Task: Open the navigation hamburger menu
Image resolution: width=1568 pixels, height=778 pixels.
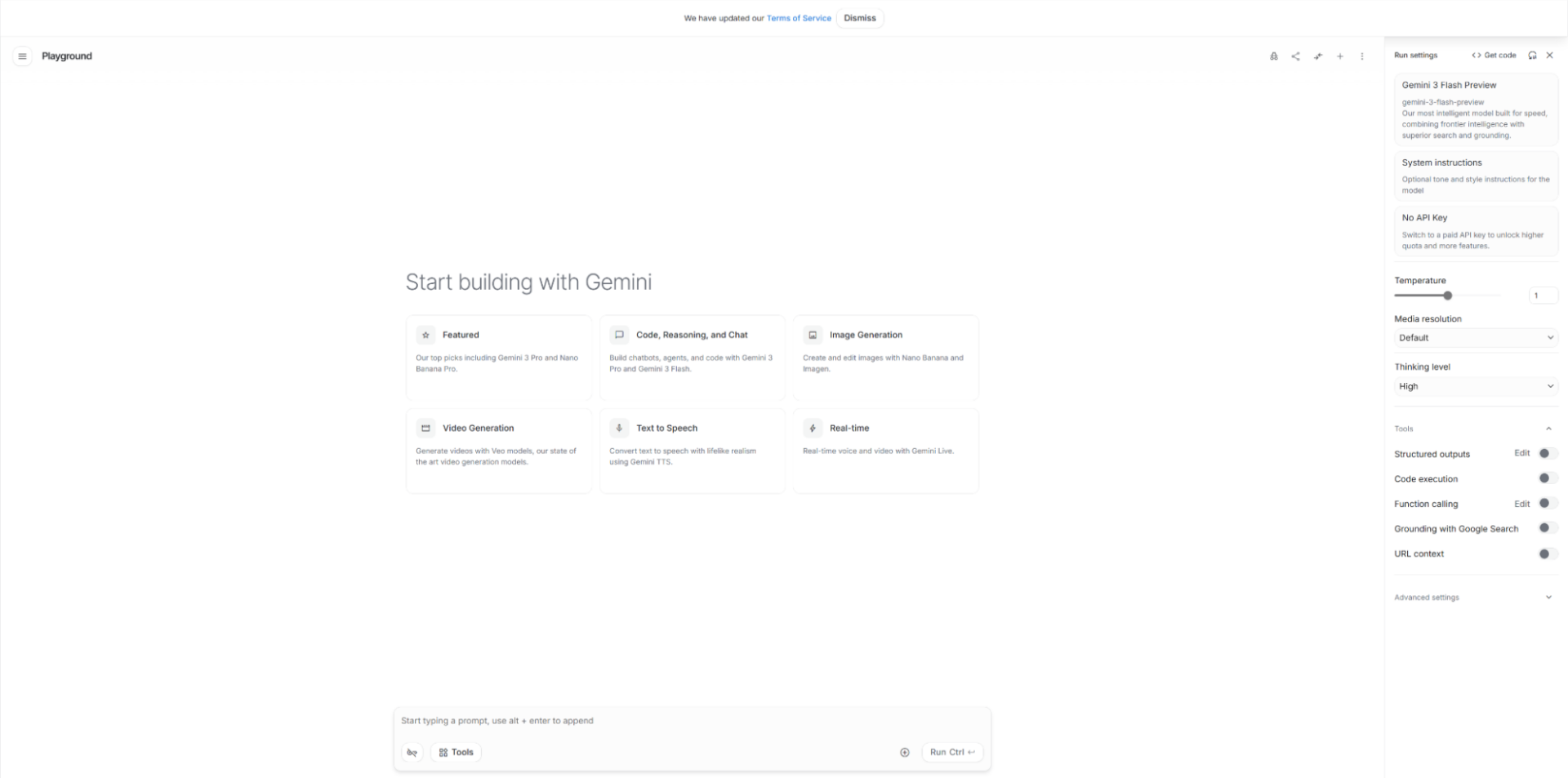Action: click(23, 56)
